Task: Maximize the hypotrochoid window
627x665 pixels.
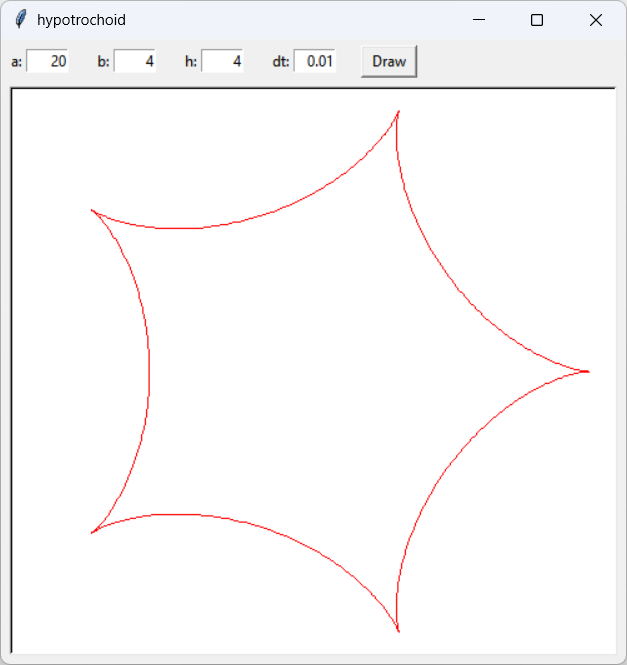Action: pos(537,20)
